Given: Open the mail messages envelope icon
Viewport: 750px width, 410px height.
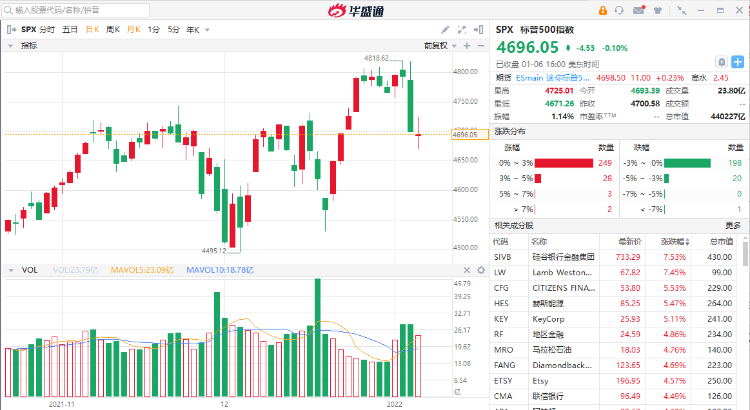Looking at the screenshot, I should 639,10.
